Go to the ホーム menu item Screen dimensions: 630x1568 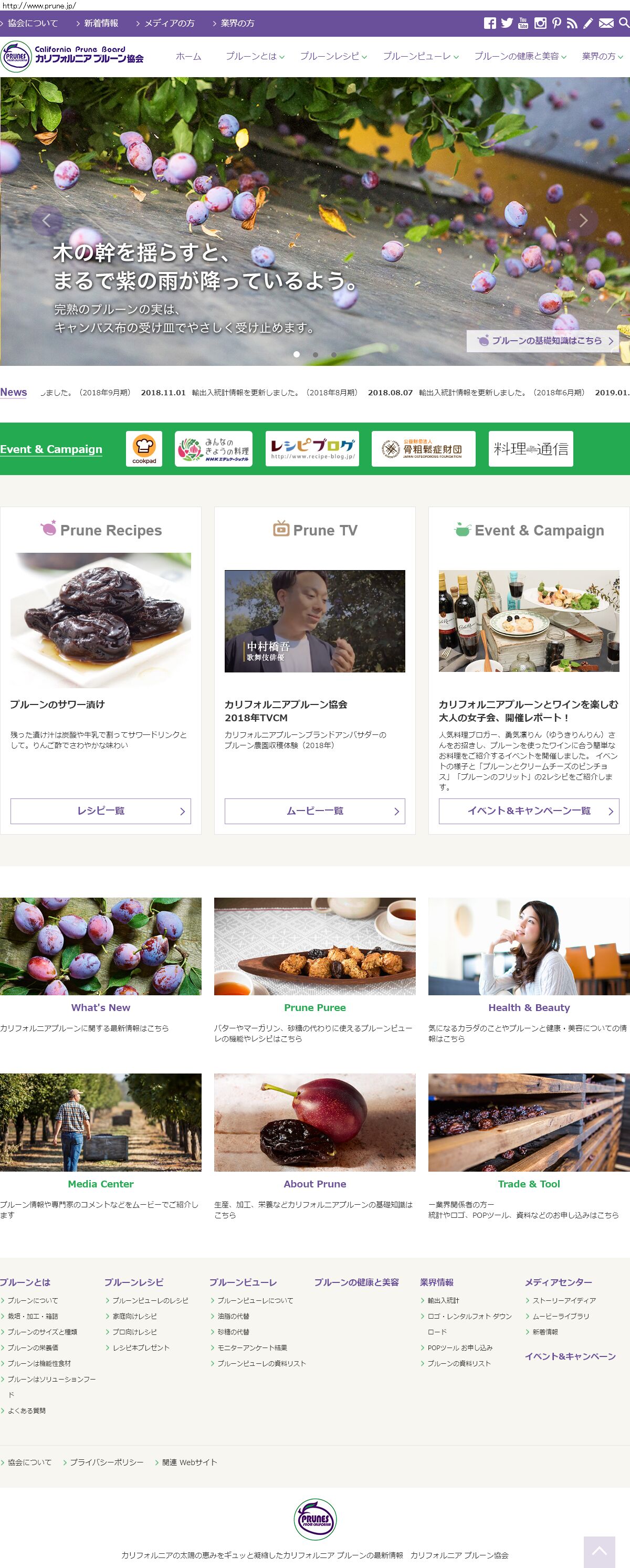[x=188, y=56]
